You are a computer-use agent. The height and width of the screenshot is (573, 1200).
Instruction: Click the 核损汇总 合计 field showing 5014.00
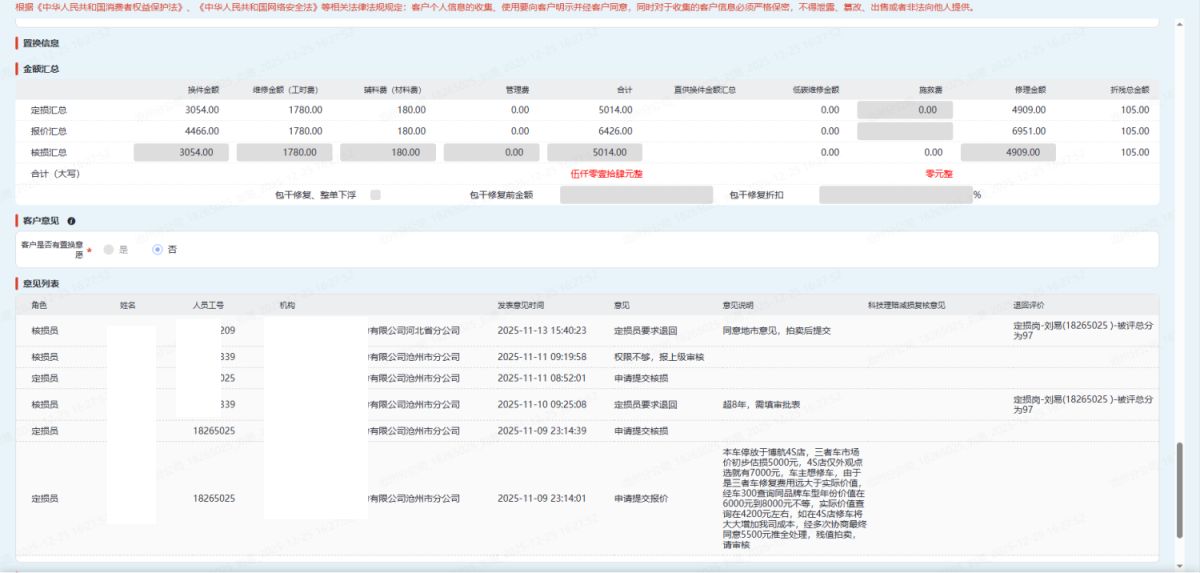(x=593, y=152)
